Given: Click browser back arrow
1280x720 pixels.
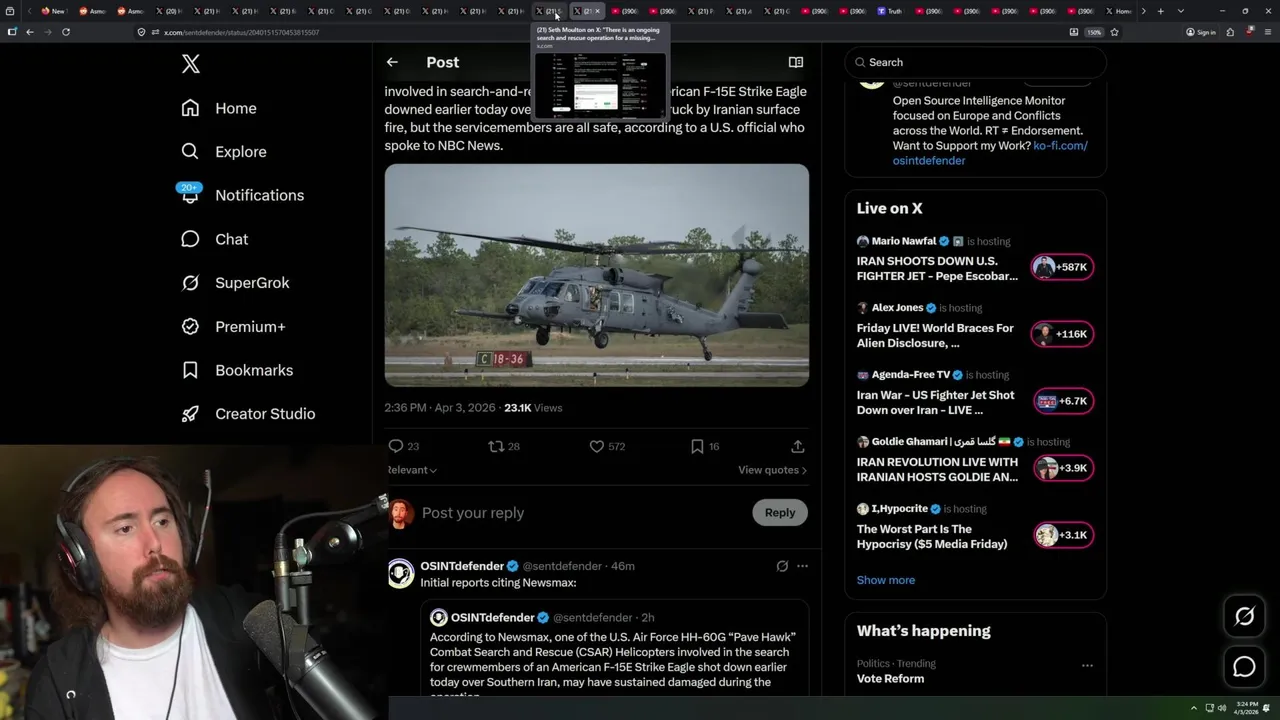Looking at the screenshot, I should 30,32.
